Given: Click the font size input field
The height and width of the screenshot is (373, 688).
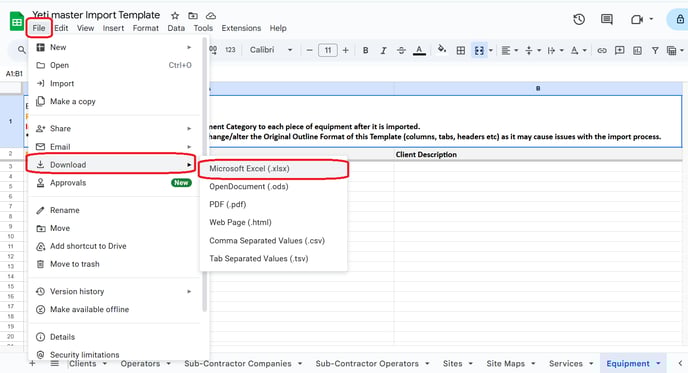Looking at the screenshot, I should click(328, 50).
